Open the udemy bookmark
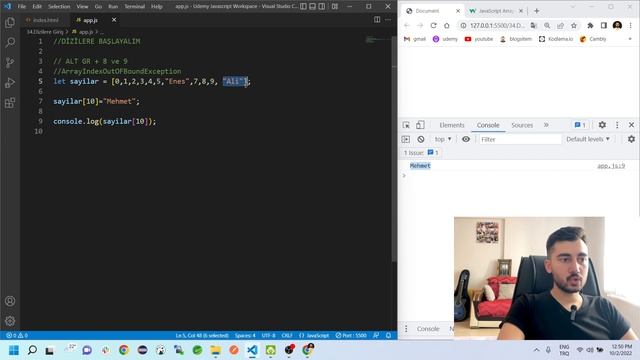The image size is (640, 360). 445,39
